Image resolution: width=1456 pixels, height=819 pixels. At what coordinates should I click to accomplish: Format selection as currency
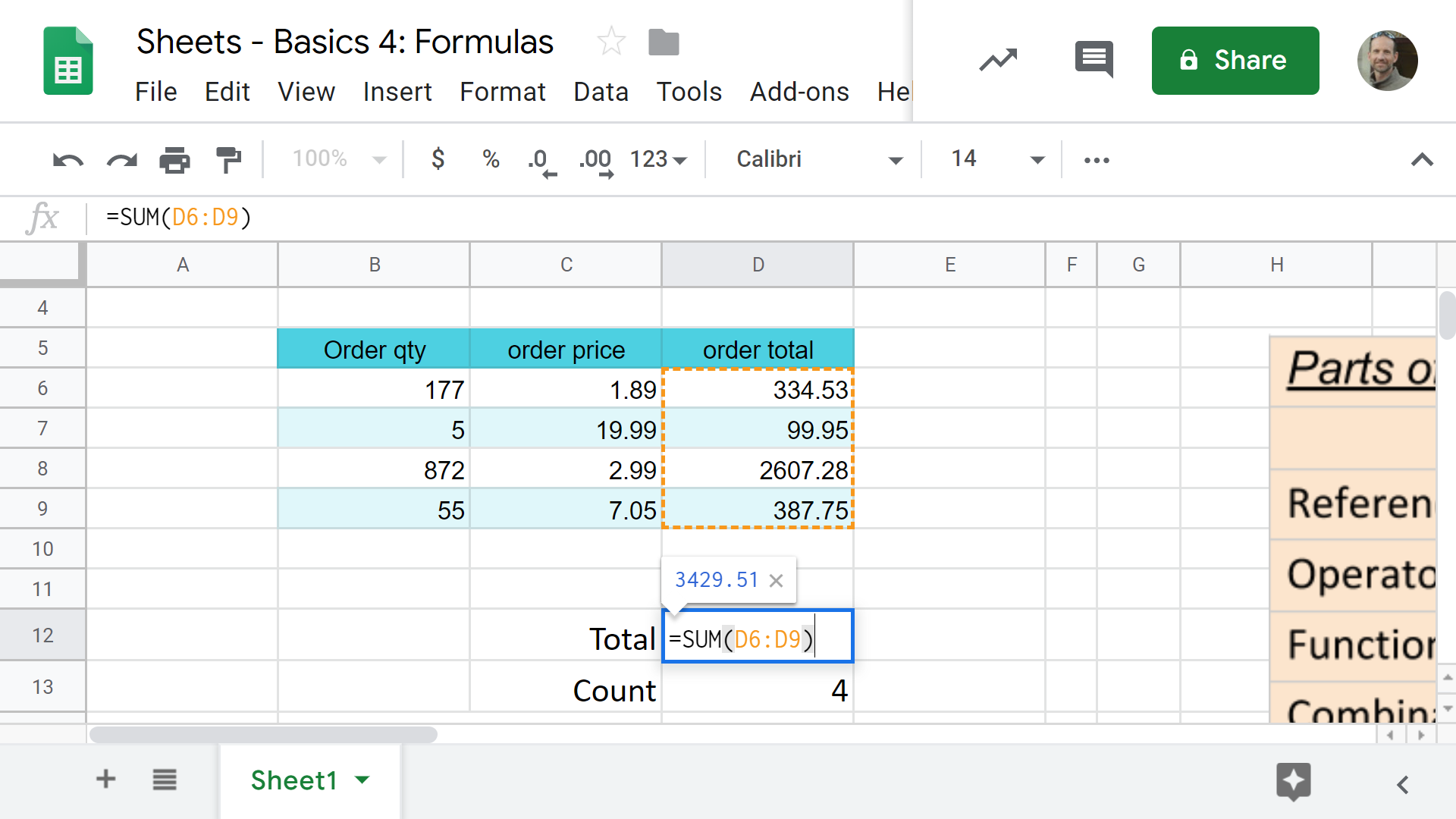tap(438, 159)
